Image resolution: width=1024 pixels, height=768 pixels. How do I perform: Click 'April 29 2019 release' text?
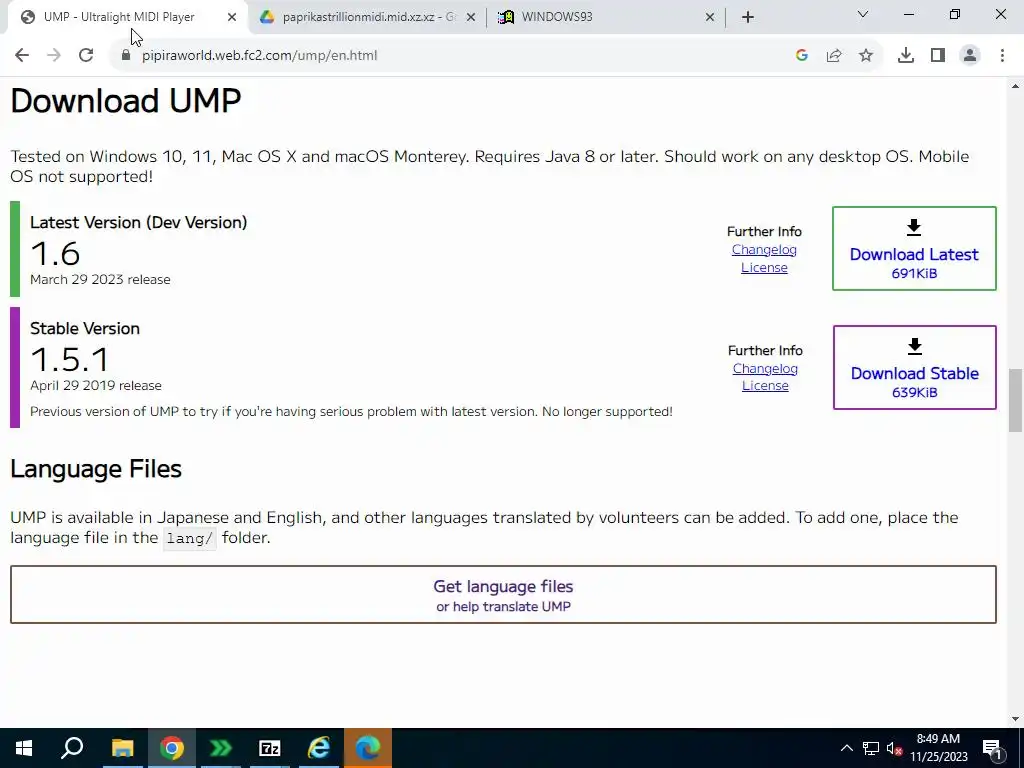[x=96, y=385]
